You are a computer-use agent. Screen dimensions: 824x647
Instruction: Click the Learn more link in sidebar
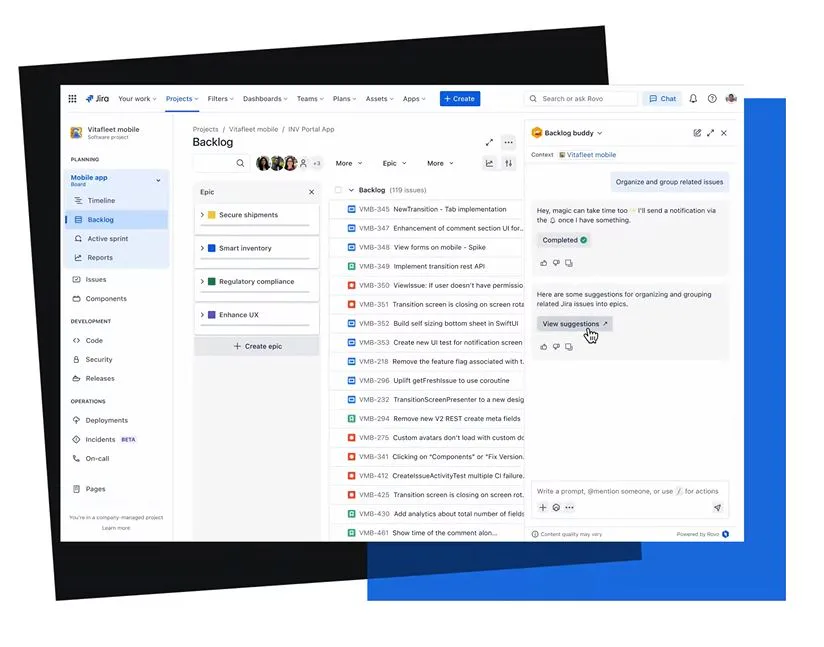coord(116,528)
